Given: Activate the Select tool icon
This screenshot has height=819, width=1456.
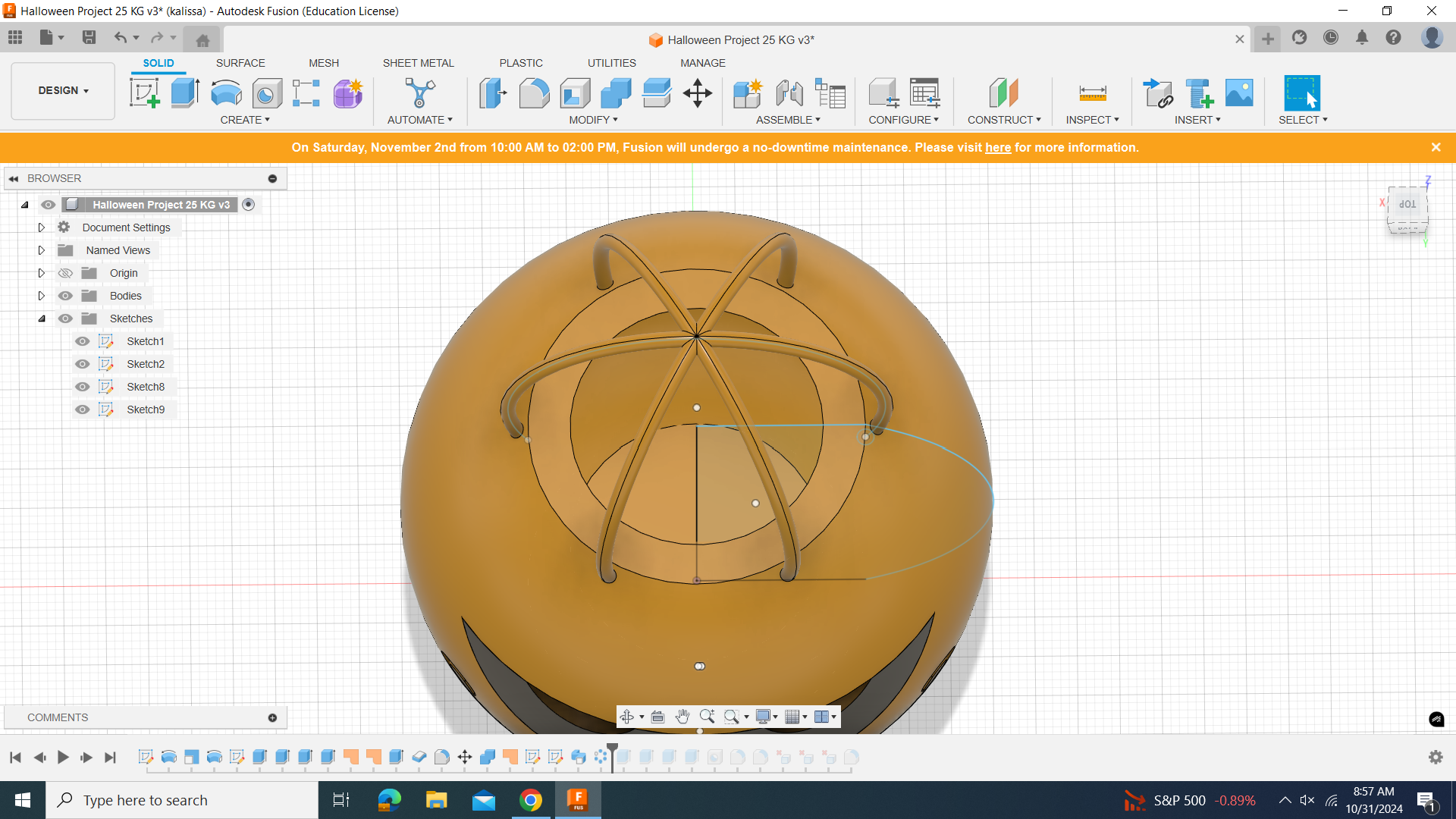Looking at the screenshot, I should [1302, 93].
